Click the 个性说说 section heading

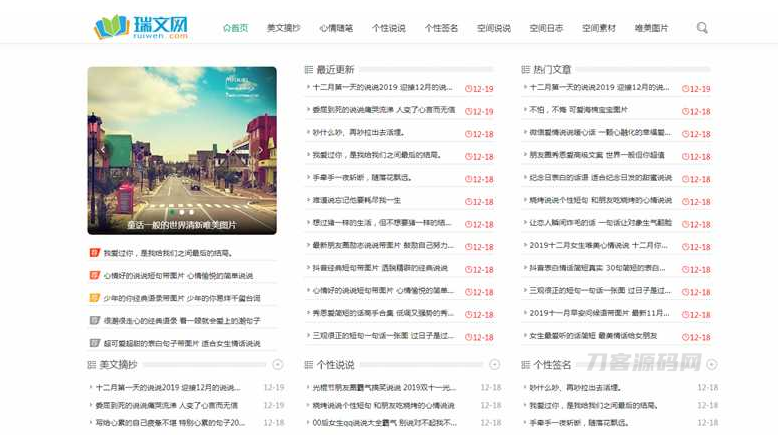point(335,365)
